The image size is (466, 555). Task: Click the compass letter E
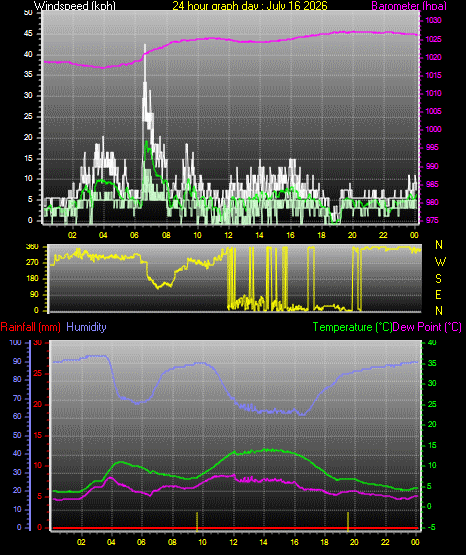pos(438,294)
